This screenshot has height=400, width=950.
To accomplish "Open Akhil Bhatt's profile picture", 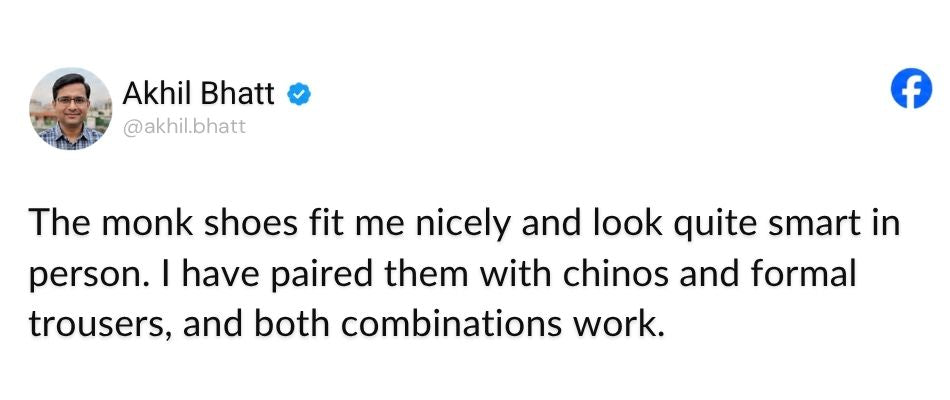I will pos(71,108).
